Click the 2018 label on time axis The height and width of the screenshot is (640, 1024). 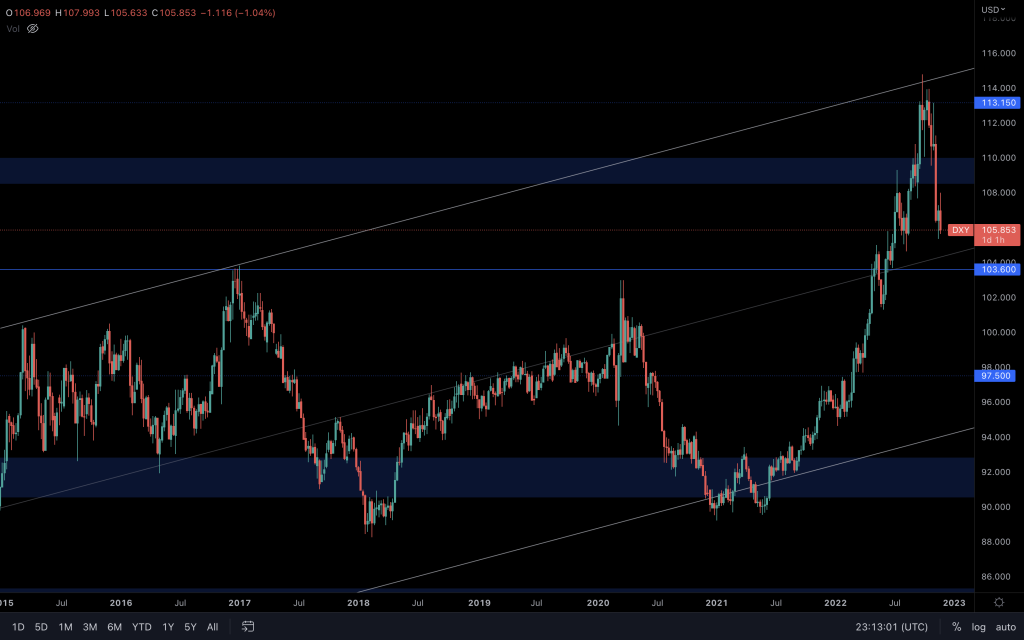(358, 603)
